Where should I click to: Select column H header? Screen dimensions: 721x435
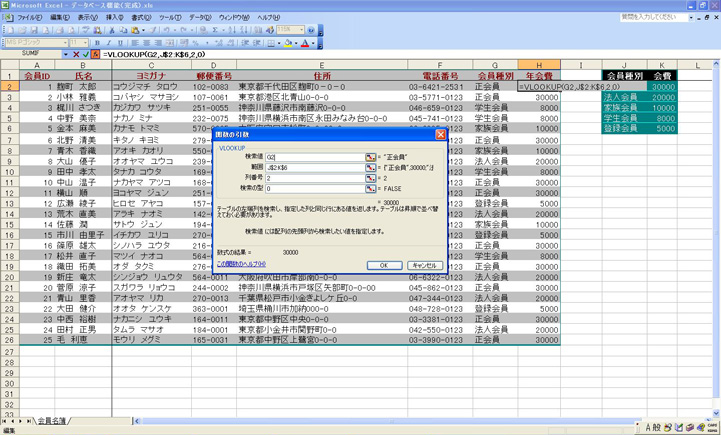(539, 65)
